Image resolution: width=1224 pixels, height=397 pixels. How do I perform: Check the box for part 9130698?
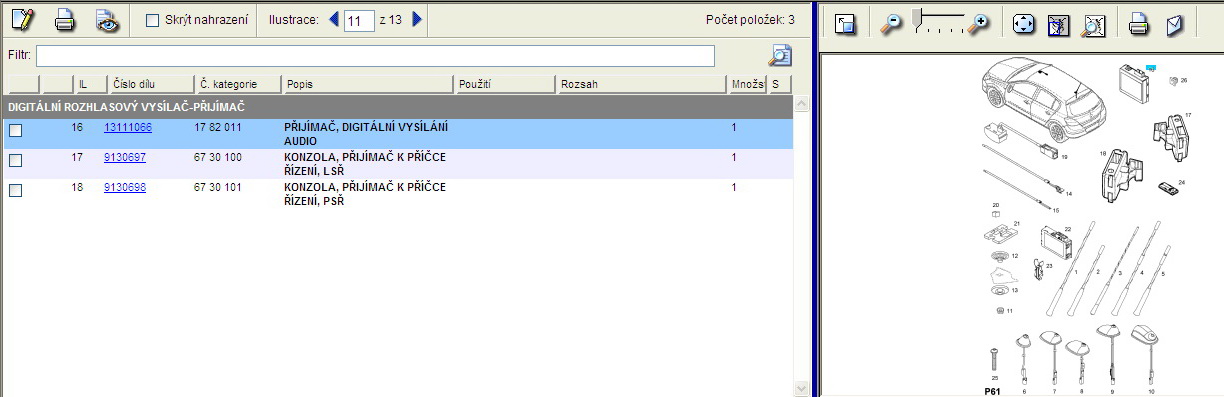point(15,190)
